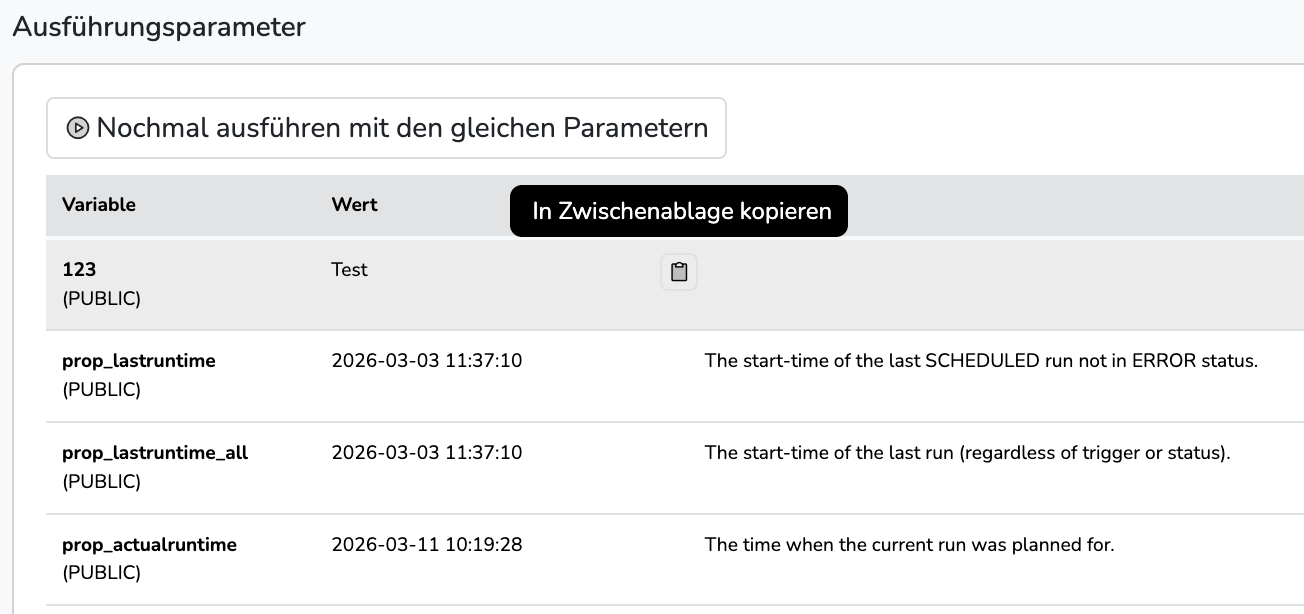The width and height of the screenshot is (1304, 614).
Task: Select prop_lastruntime_all variable name
Action: click(x=154, y=453)
